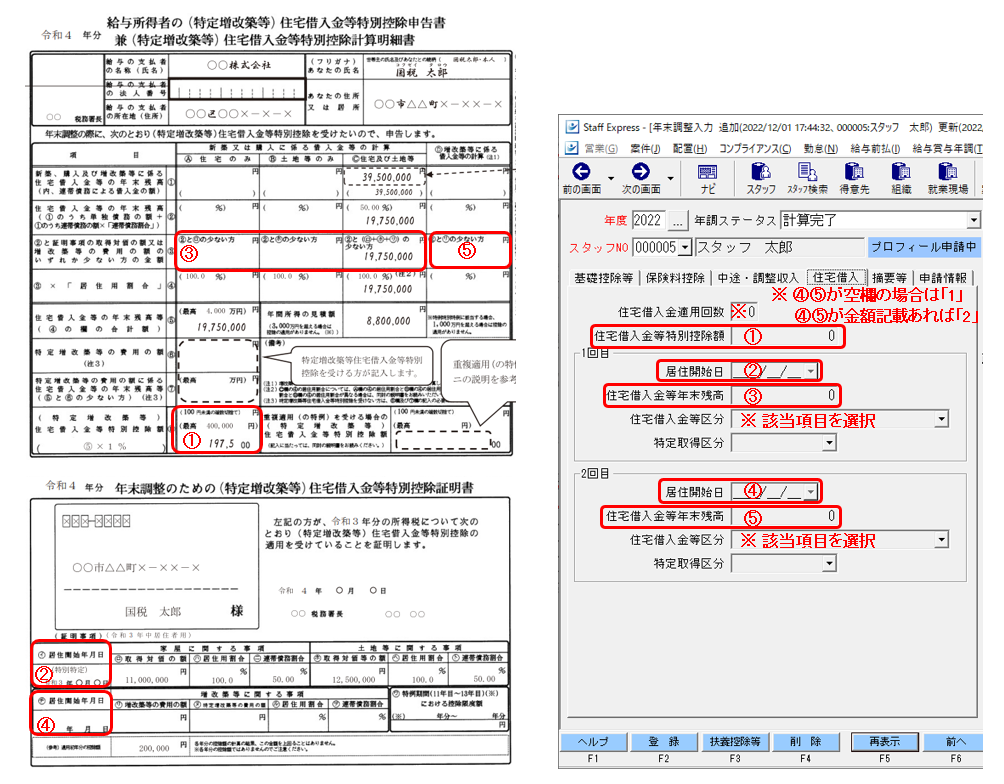The image size is (1004, 784).
Task: Go forward with 次の画面 arrow icon
Action: pyautogui.click(x=640, y=172)
